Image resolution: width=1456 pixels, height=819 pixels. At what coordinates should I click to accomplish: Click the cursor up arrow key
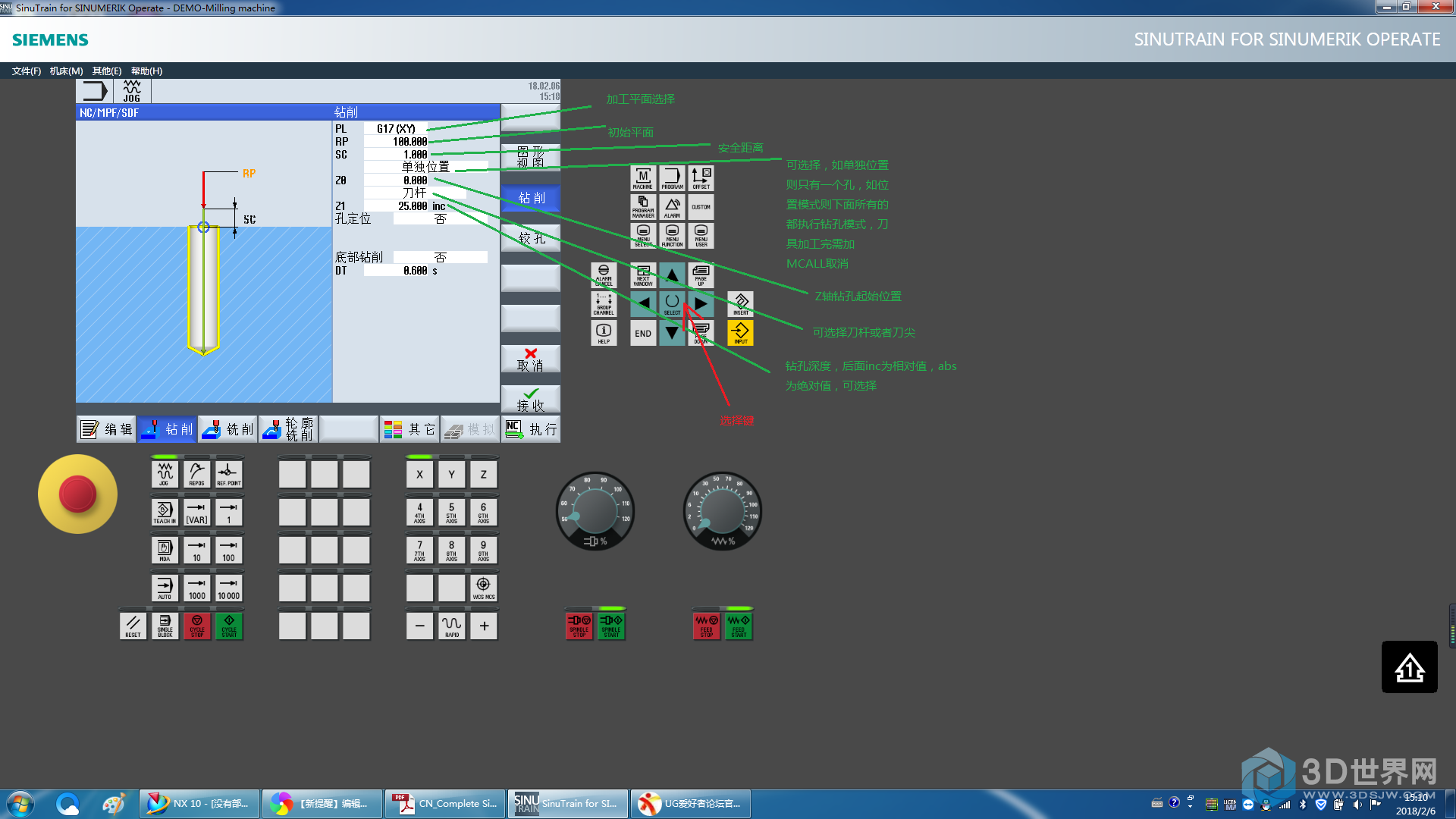672,275
